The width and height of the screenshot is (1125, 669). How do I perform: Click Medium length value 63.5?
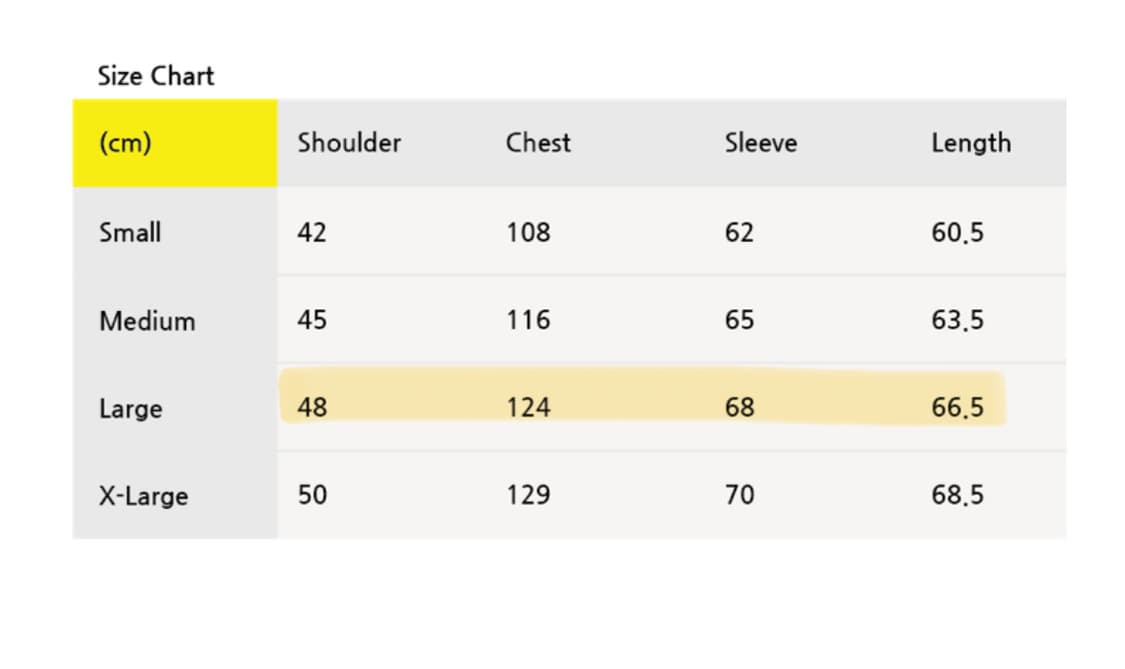[x=957, y=321]
